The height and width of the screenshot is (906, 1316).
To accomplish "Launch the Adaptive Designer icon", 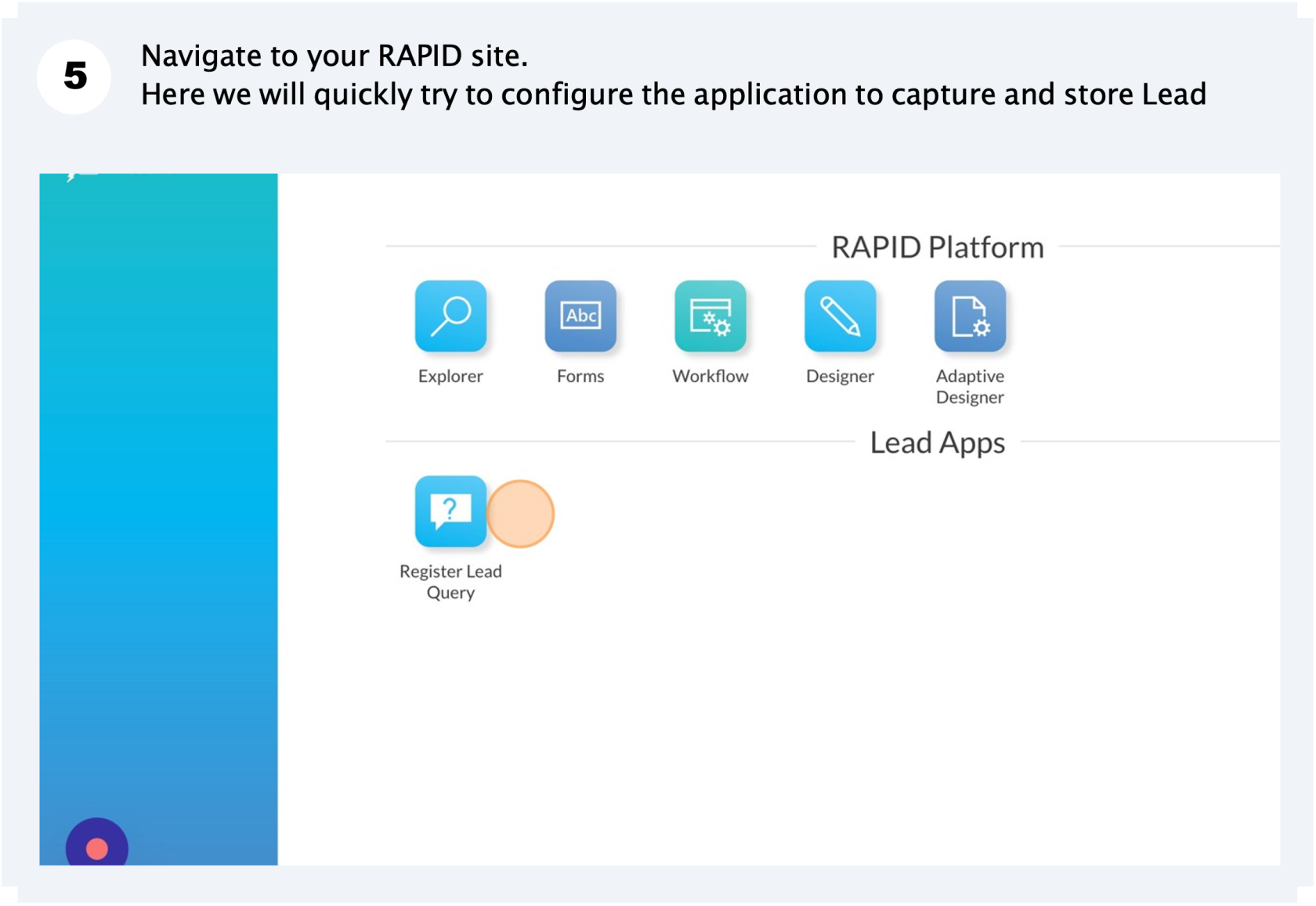I will click(x=970, y=316).
